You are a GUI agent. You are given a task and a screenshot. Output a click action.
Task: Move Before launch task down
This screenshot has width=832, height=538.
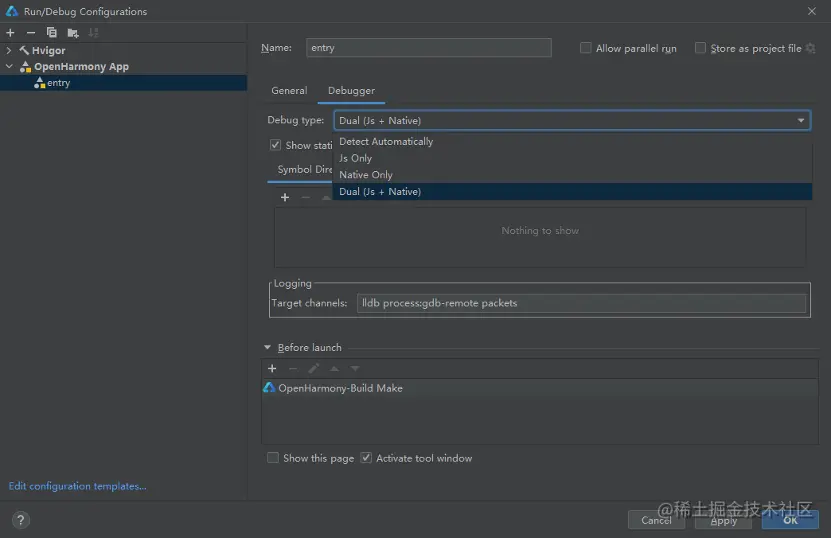[355, 368]
